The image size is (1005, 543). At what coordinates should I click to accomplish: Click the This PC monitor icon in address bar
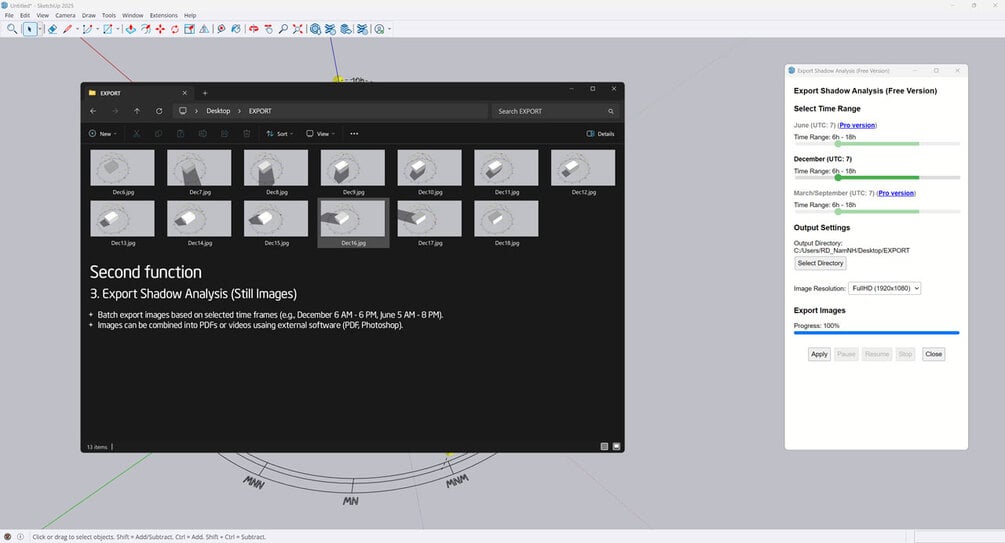tap(183, 111)
